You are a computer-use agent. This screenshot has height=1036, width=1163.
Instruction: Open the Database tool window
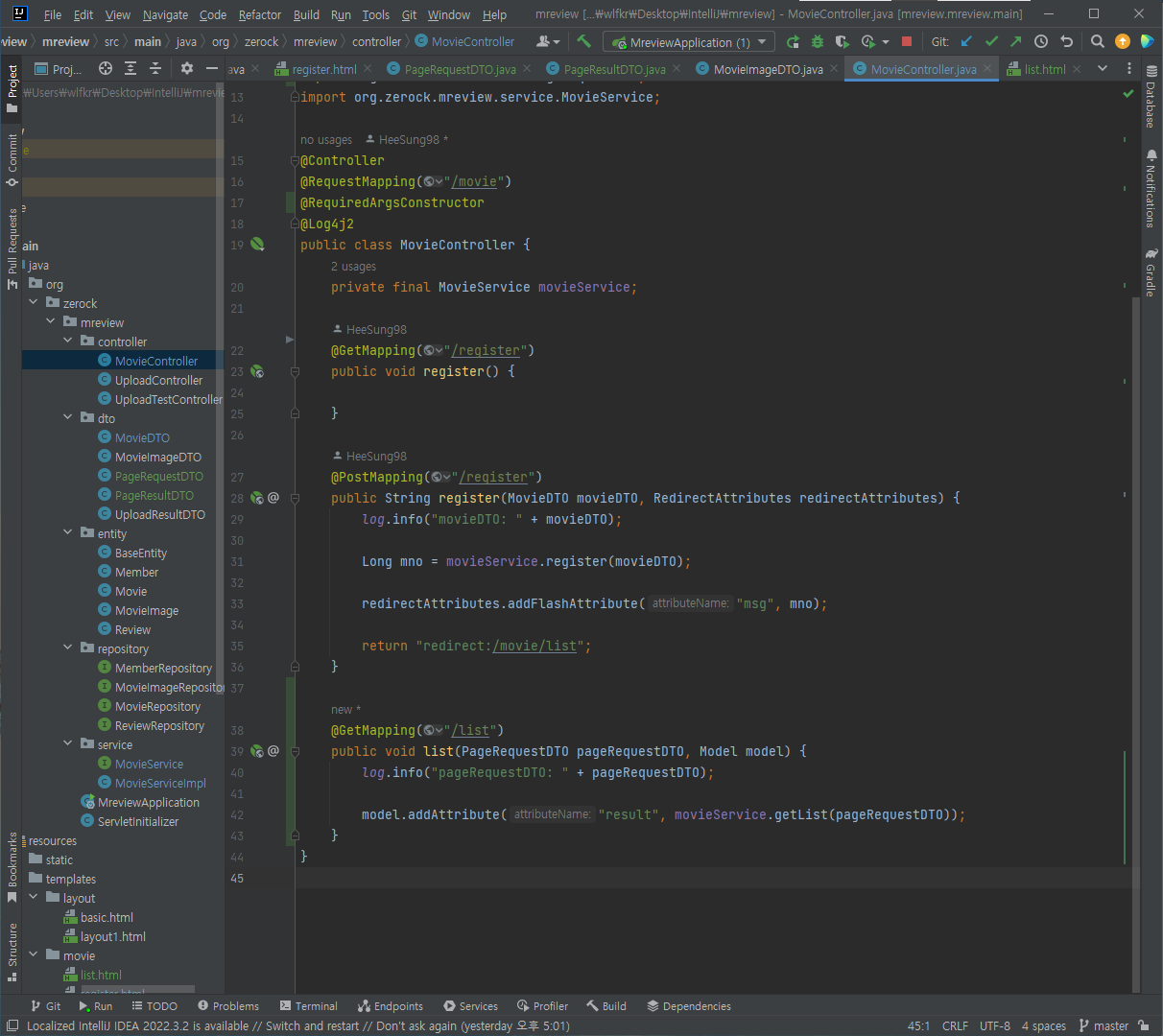(x=1151, y=97)
